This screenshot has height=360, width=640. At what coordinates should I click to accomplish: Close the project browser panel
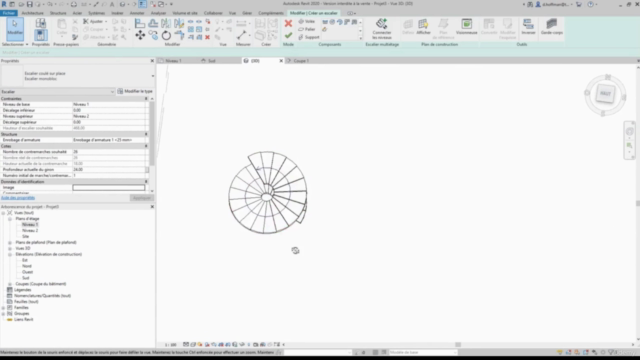(x=152, y=207)
